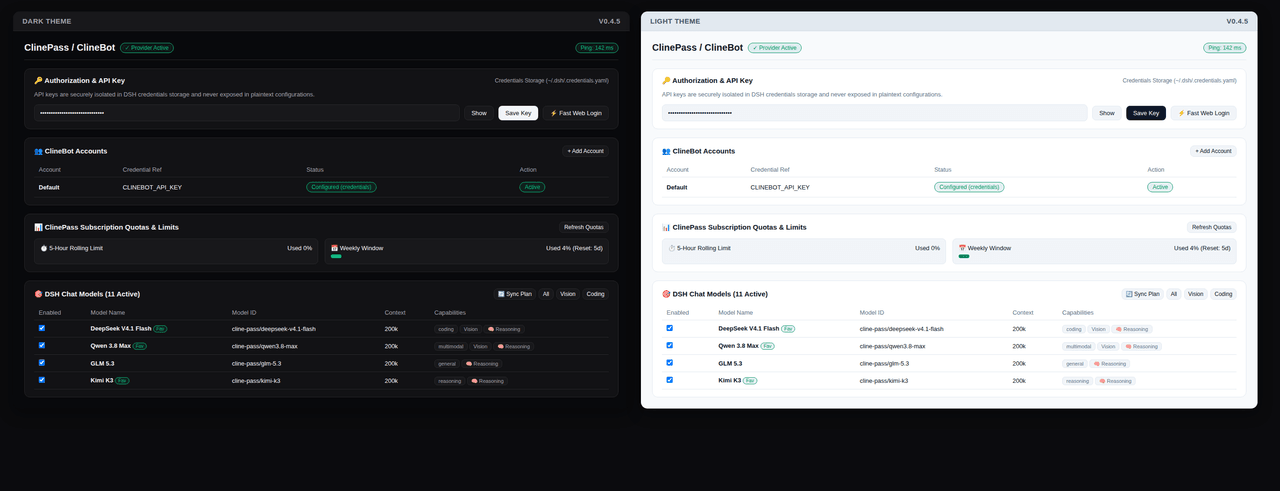Image resolution: width=1280 pixels, height=491 pixels.
Task: Click the coding tag in dark theme DeepSeek row
Action: [x=446, y=329]
